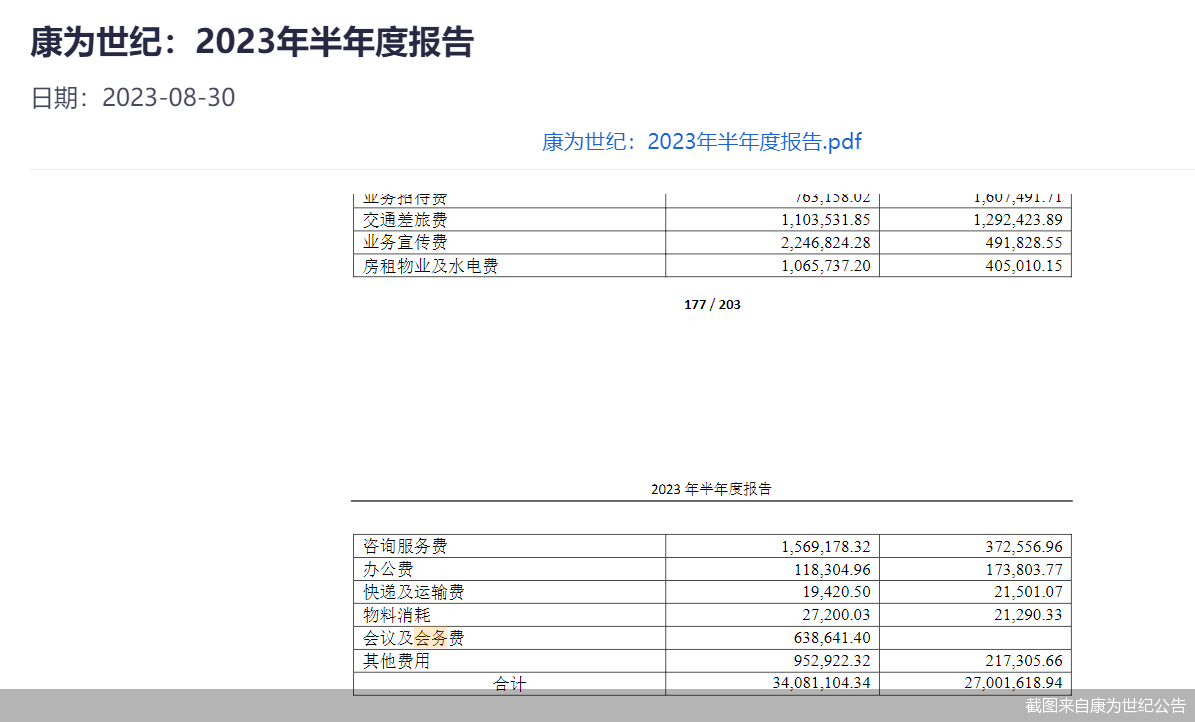Click the total value 34,081,104.34

[x=821, y=682]
